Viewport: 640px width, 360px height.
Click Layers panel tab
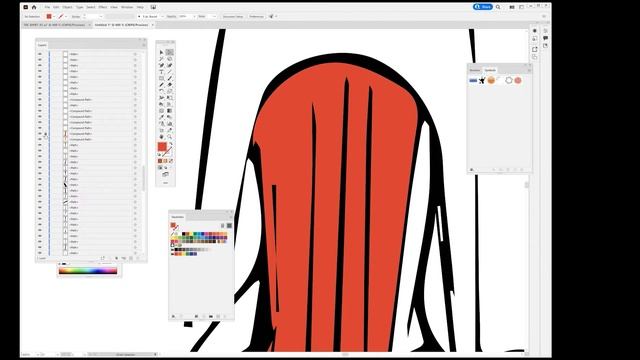point(42,45)
